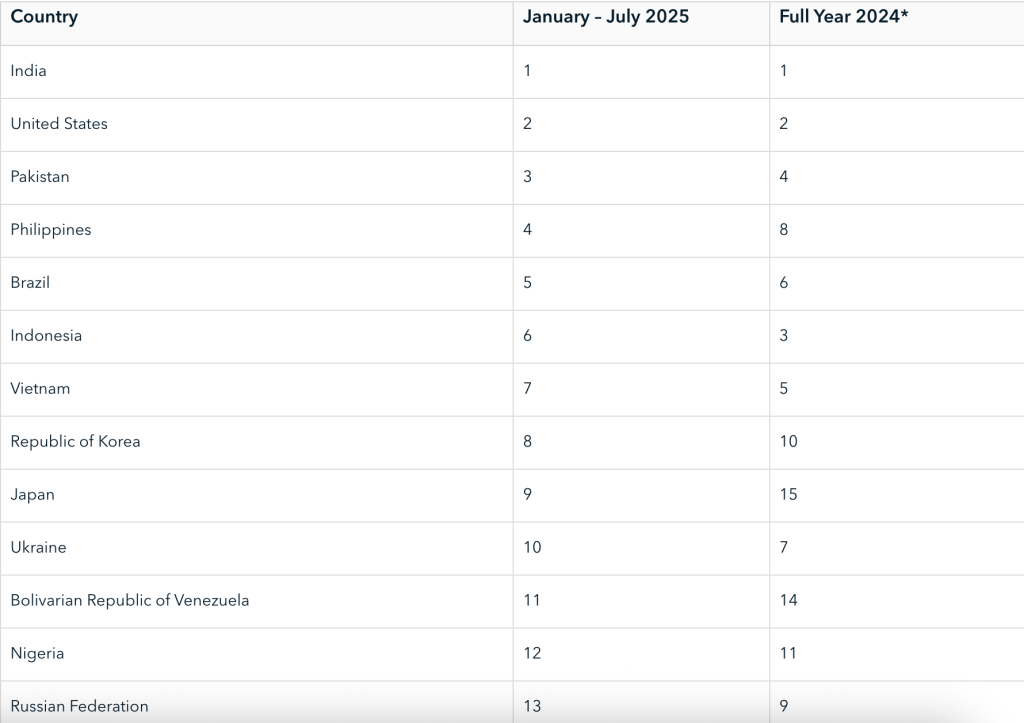Image resolution: width=1024 pixels, height=723 pixels.
Task: Select the Philippines country cell
Action: click(x=51, y=230)
